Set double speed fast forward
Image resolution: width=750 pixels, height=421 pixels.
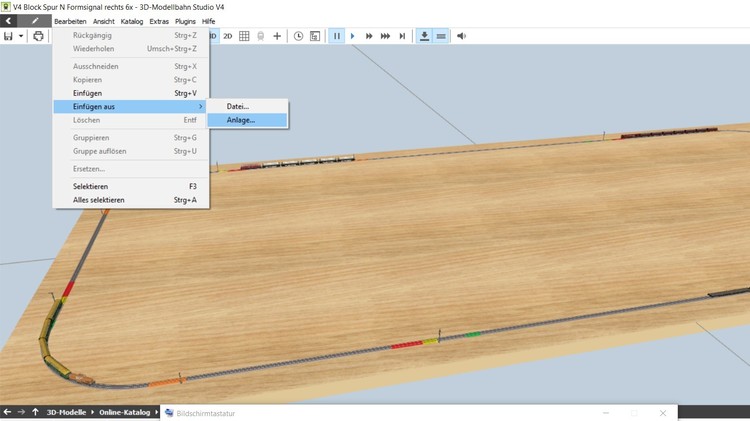click(x=369, y=36)
